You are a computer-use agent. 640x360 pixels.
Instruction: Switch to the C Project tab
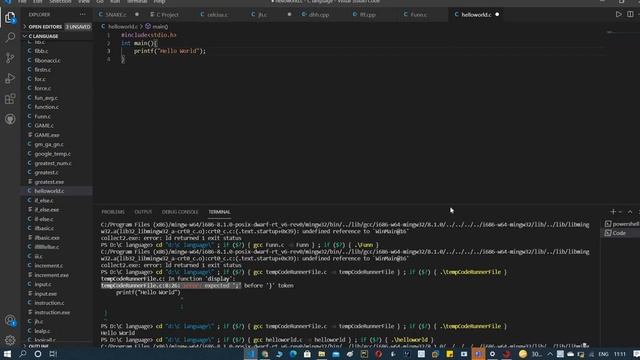point(167,14)
